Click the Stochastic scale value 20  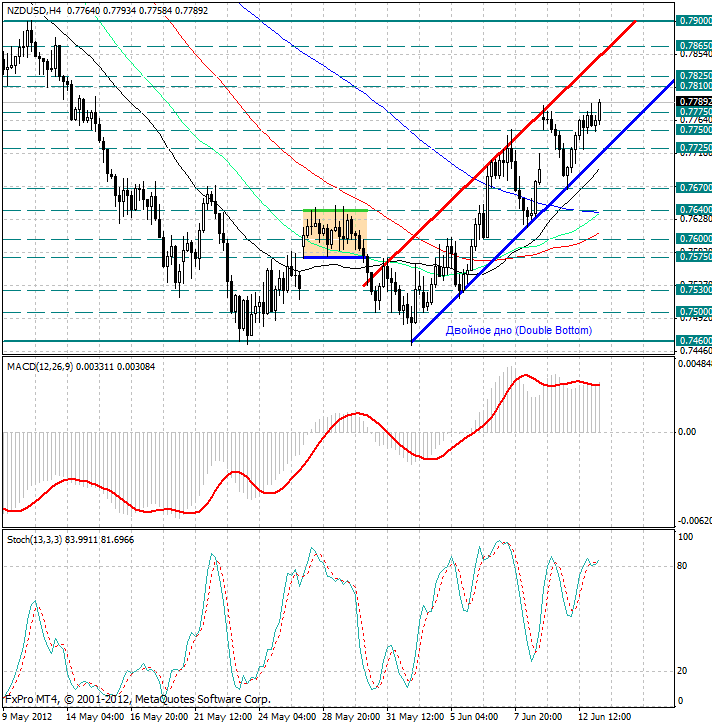pyautogui.click(x=682, y=671)
